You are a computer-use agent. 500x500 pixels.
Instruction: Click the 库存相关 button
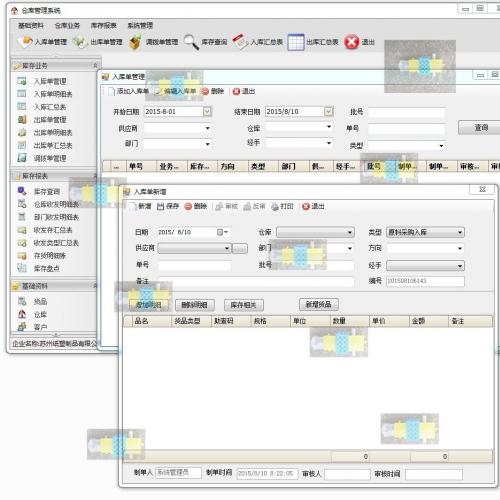pyautogui.click(x=244, y=305)
